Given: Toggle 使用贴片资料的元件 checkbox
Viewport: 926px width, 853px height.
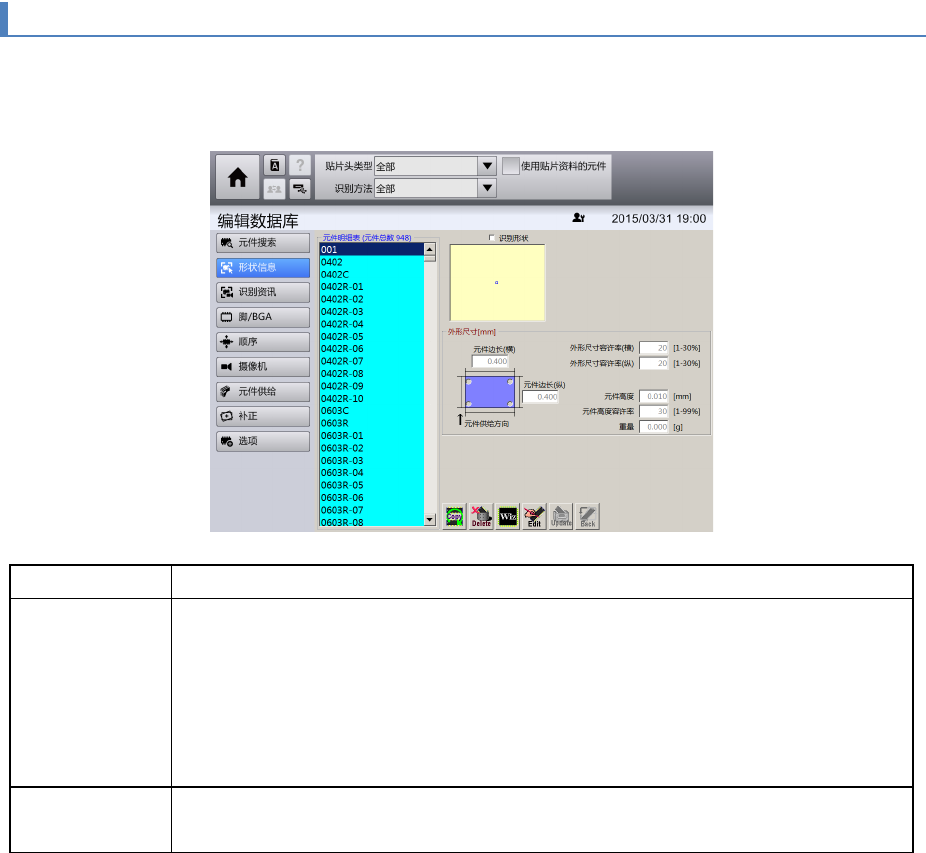Looking at the screenshot, I should pyautogui.click(x=511, y=166).
